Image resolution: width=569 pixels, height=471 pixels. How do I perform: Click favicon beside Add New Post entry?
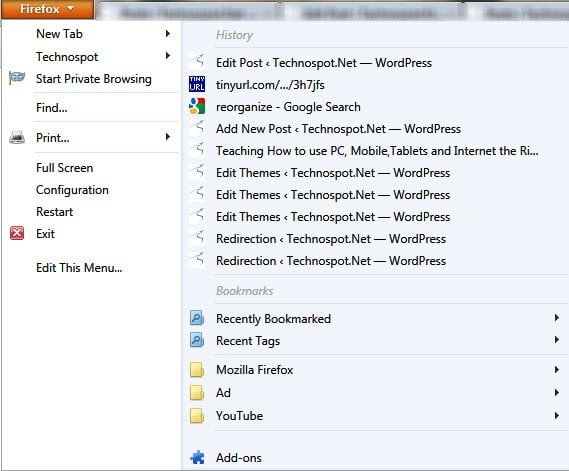click(197, 128)
